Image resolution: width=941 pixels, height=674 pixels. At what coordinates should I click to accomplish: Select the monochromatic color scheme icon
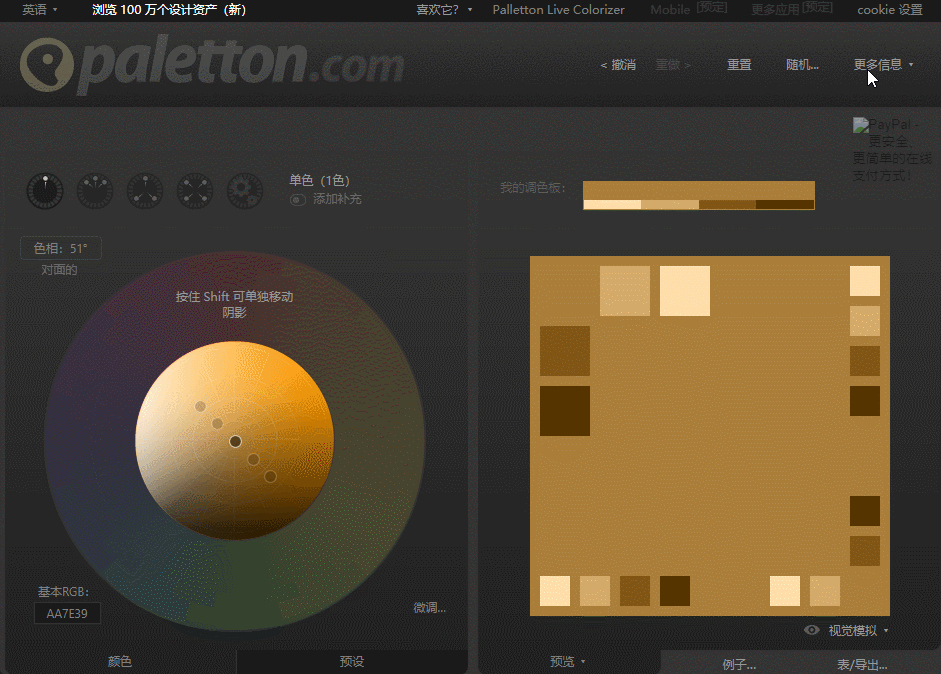(x=45, y=190)
